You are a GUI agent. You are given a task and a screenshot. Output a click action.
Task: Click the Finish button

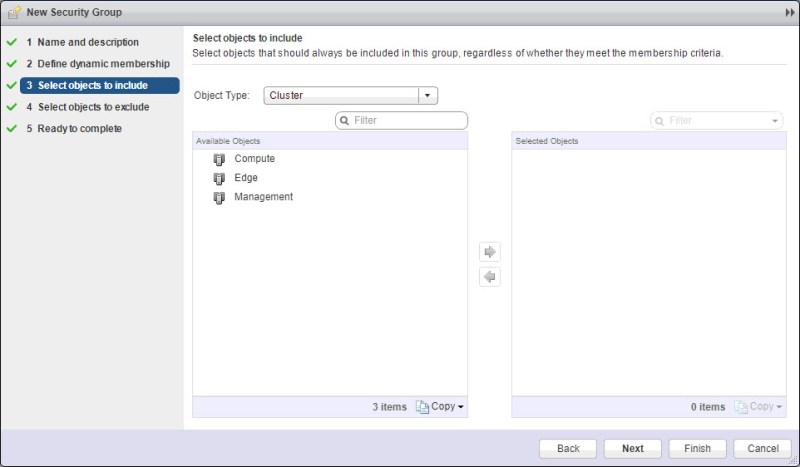click(x=697, y=449)
